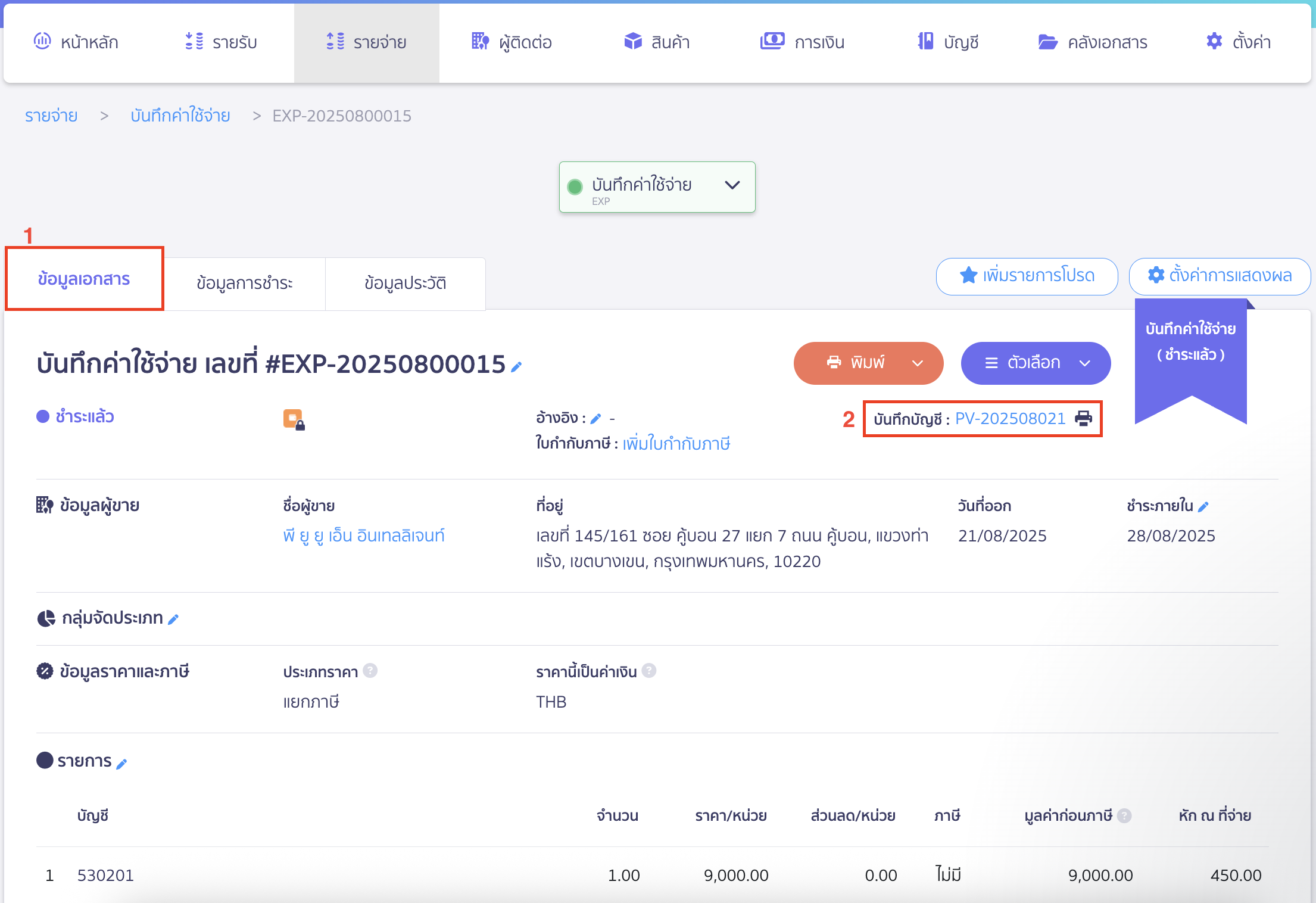Click the 21/08/2025 issue date value
This screenshot has width=1316, height=903.
(x=1002, y=535)
